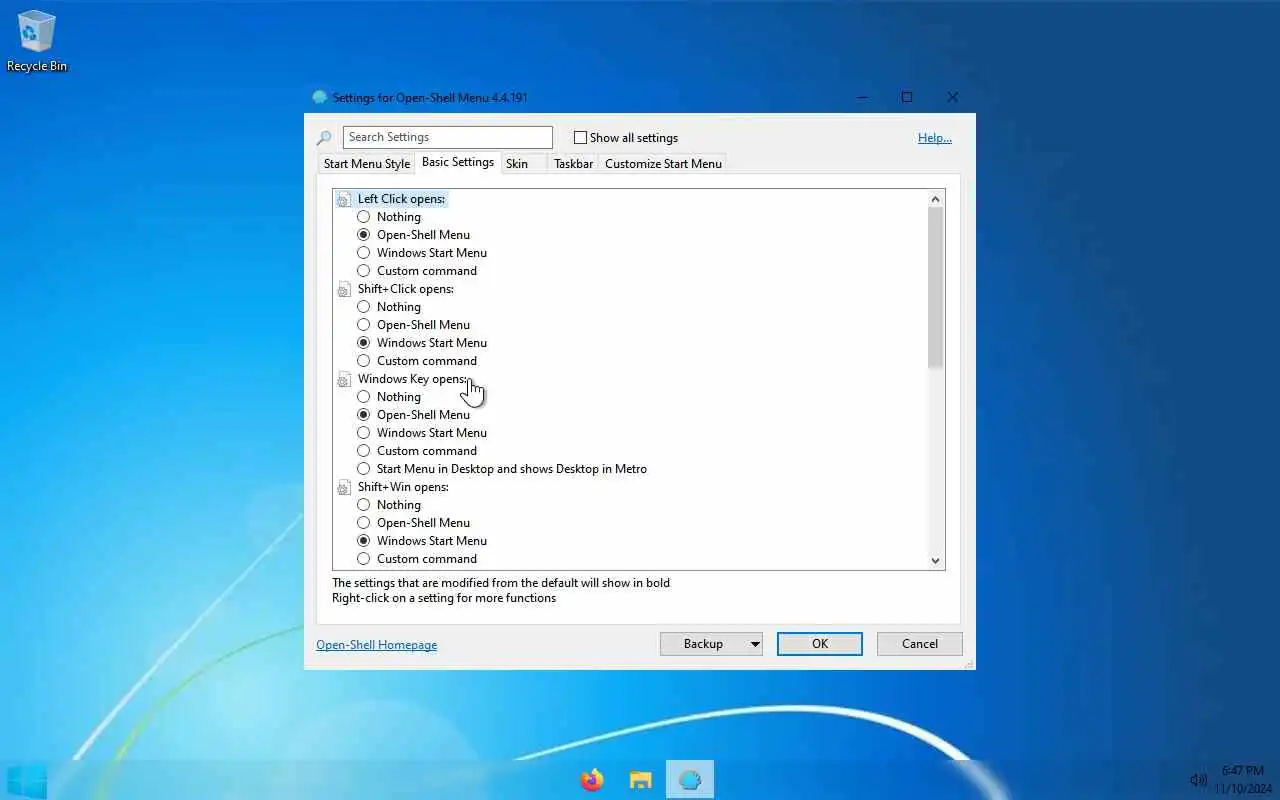Click the OK button
Viewport: 1280px width, 800px height.
820,644
